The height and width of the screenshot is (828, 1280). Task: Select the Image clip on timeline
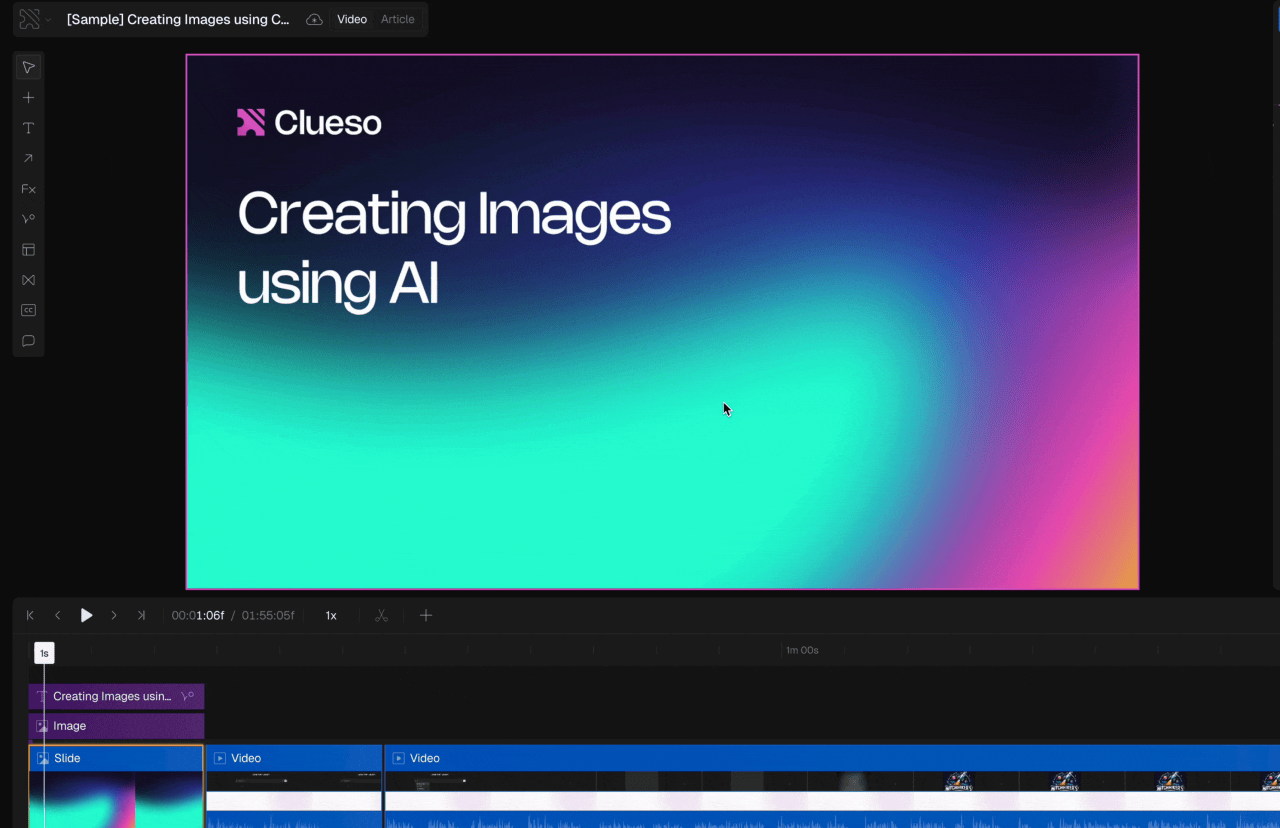click(116, 726)
